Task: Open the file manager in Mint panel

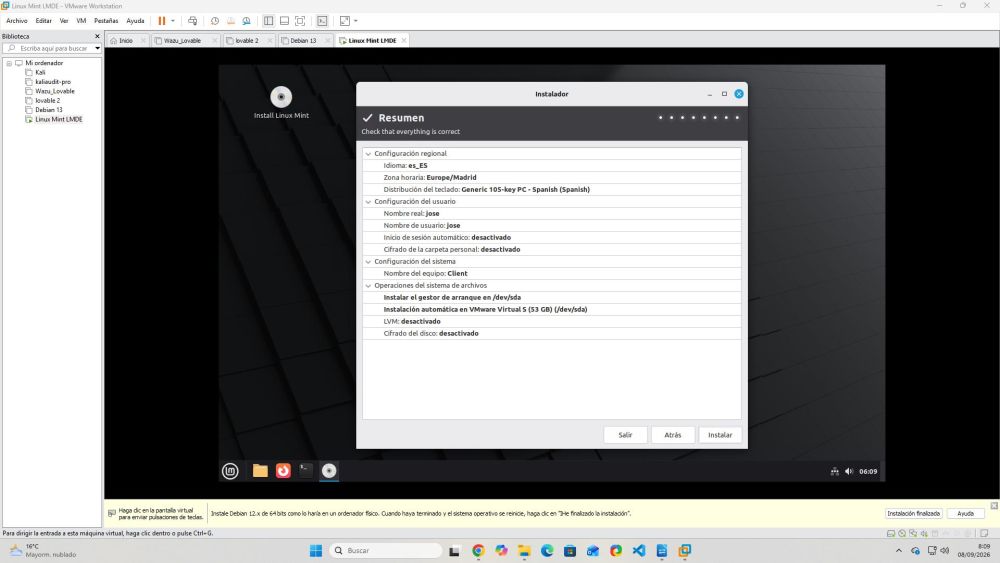Action: click(x=260, y=471)
